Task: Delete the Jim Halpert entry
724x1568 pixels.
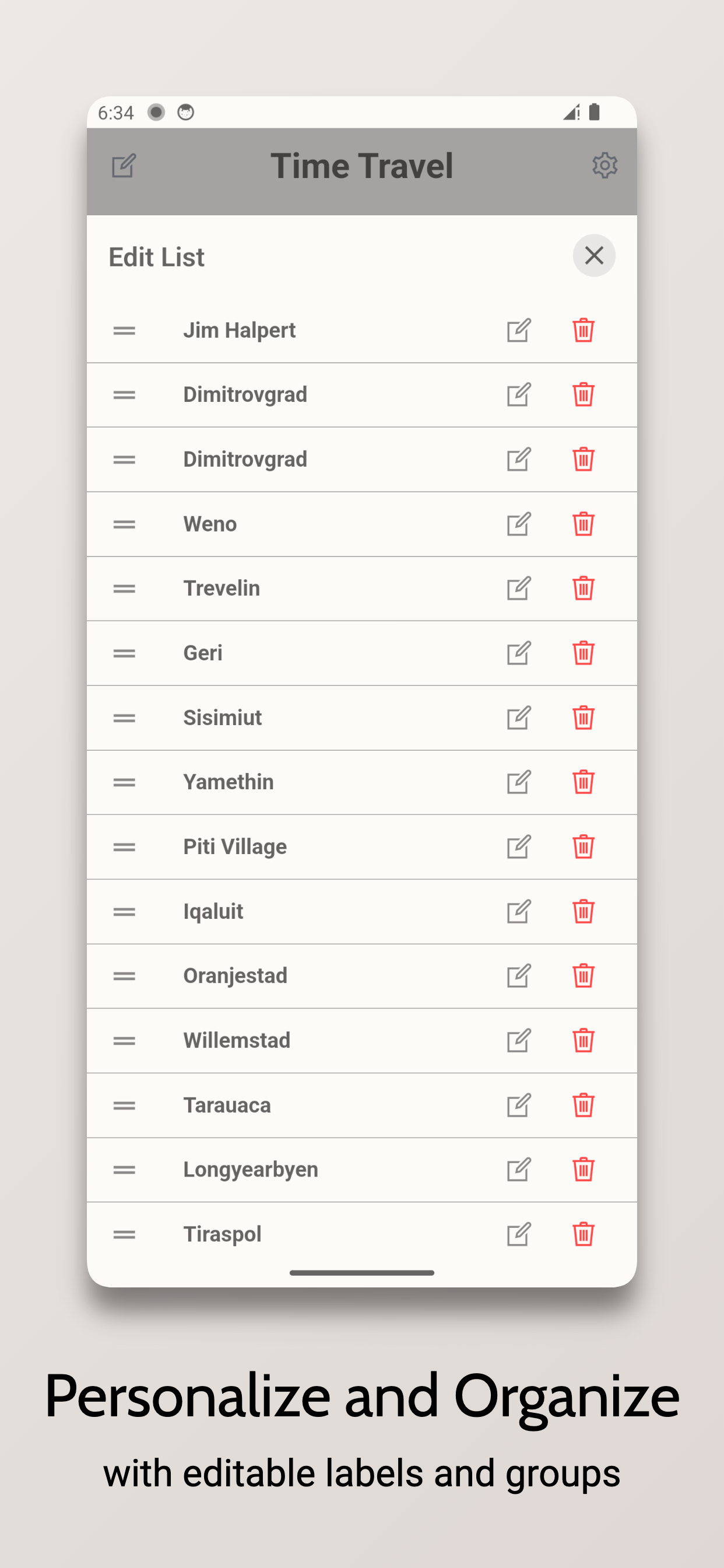Action: 583,331
